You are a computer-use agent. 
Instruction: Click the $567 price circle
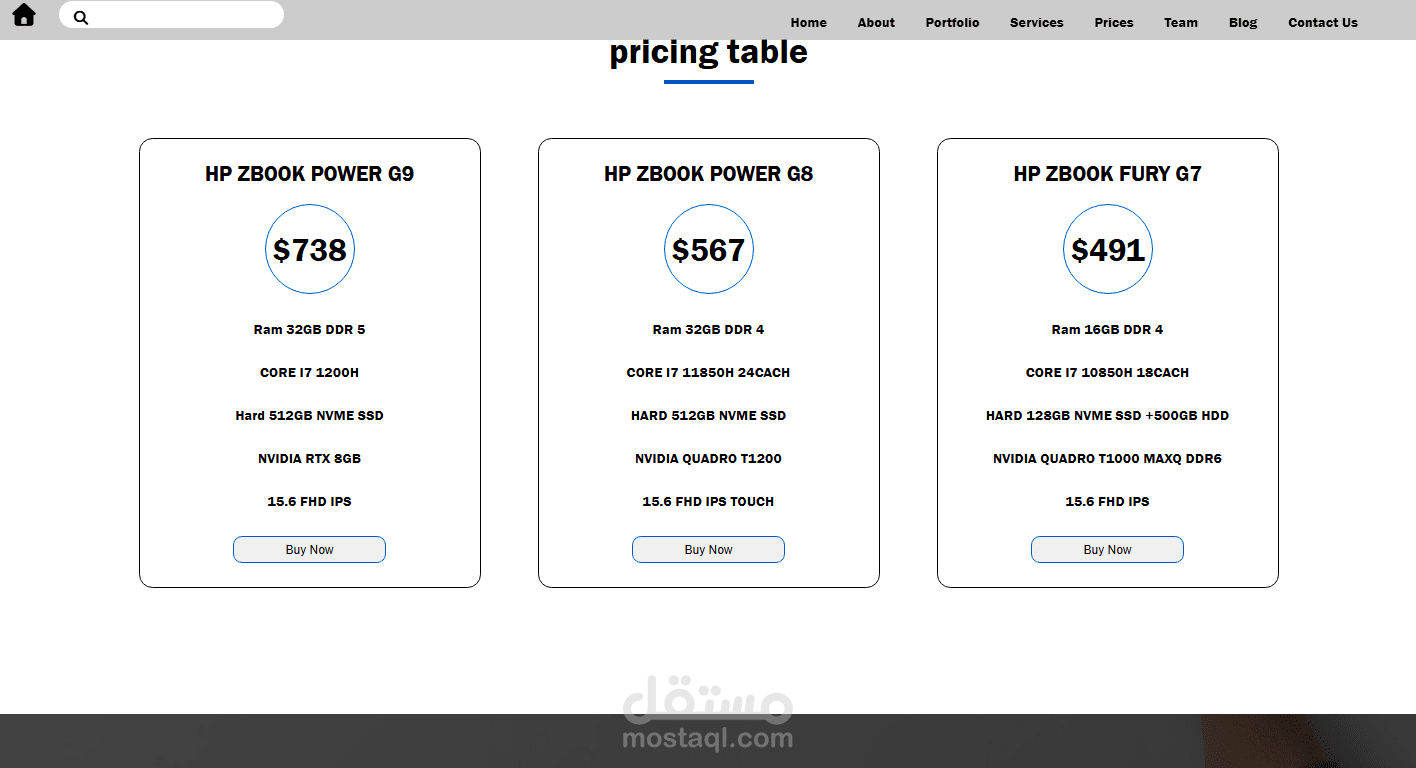[x=709, y=249]
